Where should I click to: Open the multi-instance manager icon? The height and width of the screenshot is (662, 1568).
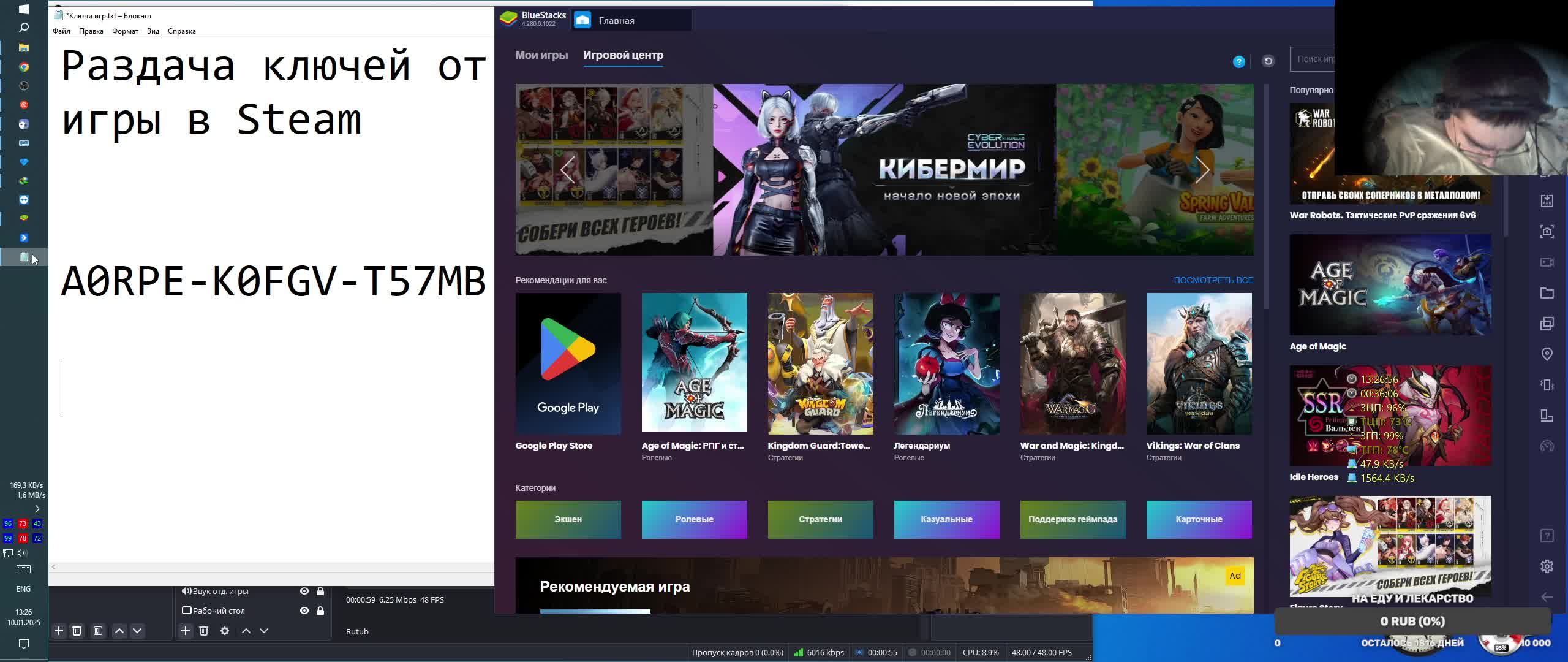pos(1547,324)
